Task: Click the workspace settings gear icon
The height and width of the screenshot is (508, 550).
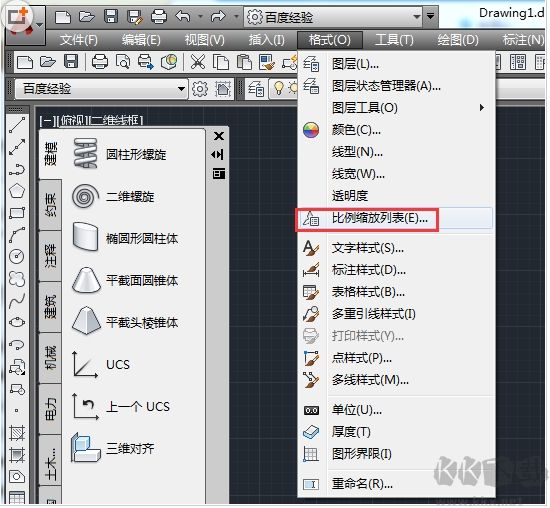Action: pos(200,89)
